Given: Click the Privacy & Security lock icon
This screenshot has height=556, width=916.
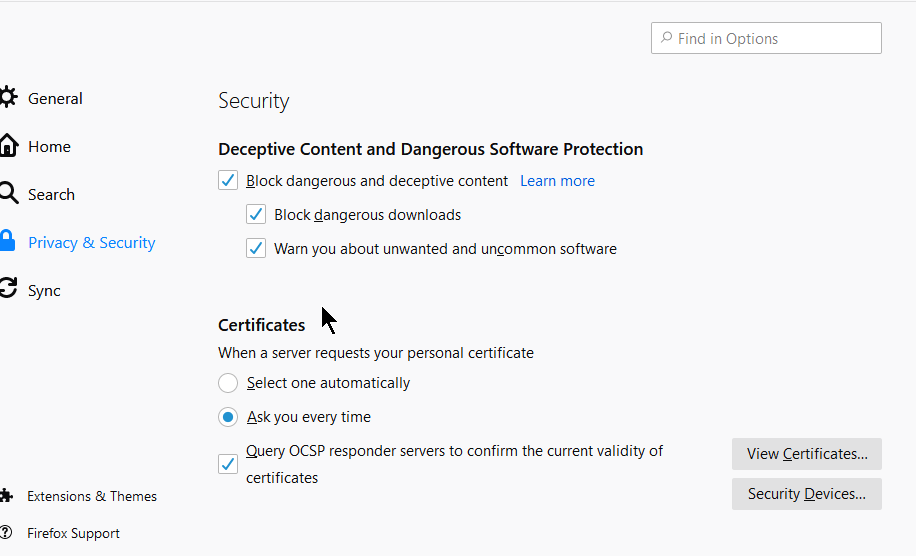Looking at the screenshot, I should click(x=8, y=241).
